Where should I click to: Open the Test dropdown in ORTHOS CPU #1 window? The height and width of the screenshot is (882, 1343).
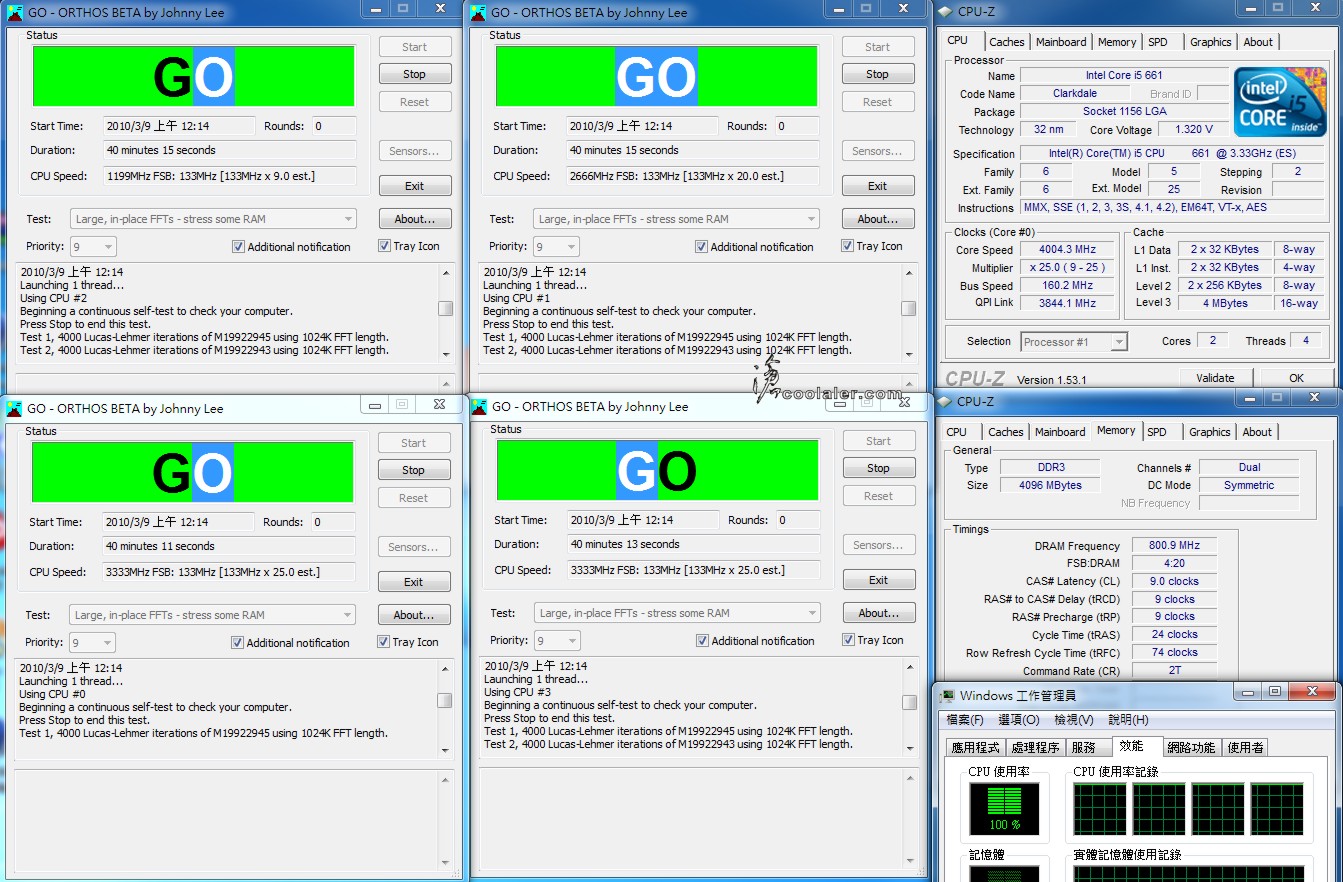[676, 219]
